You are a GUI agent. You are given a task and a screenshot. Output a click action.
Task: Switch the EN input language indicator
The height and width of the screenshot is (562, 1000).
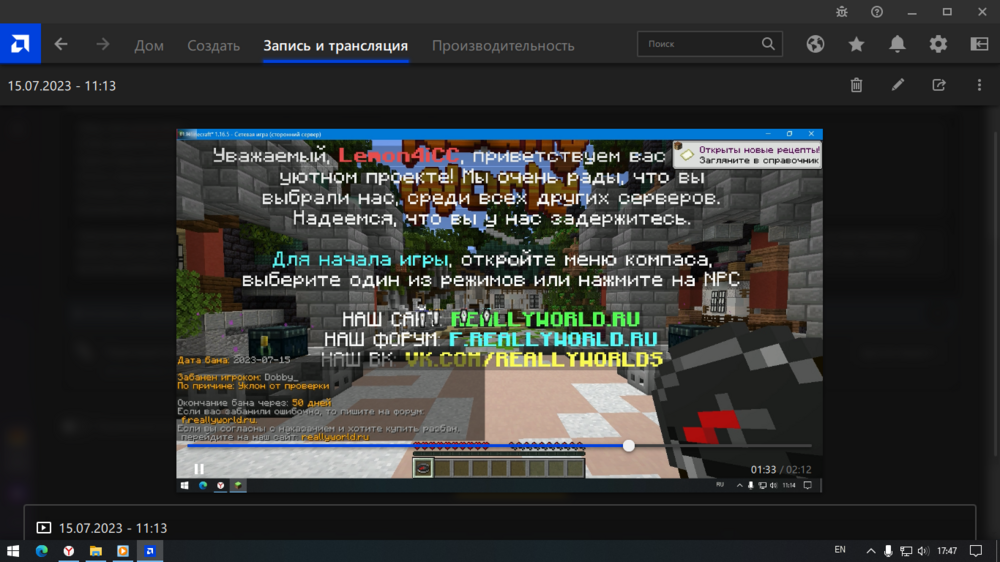(840, 550)
